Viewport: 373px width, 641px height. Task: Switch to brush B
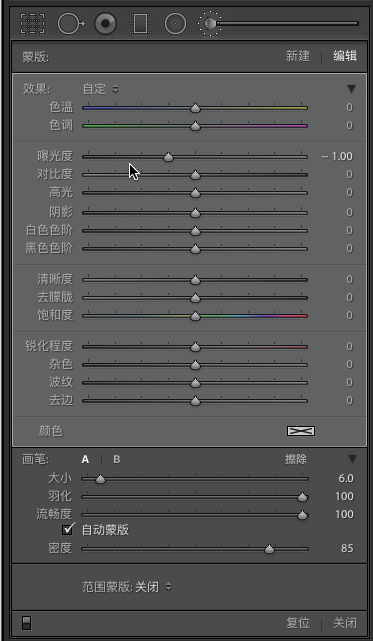[117, 459]
